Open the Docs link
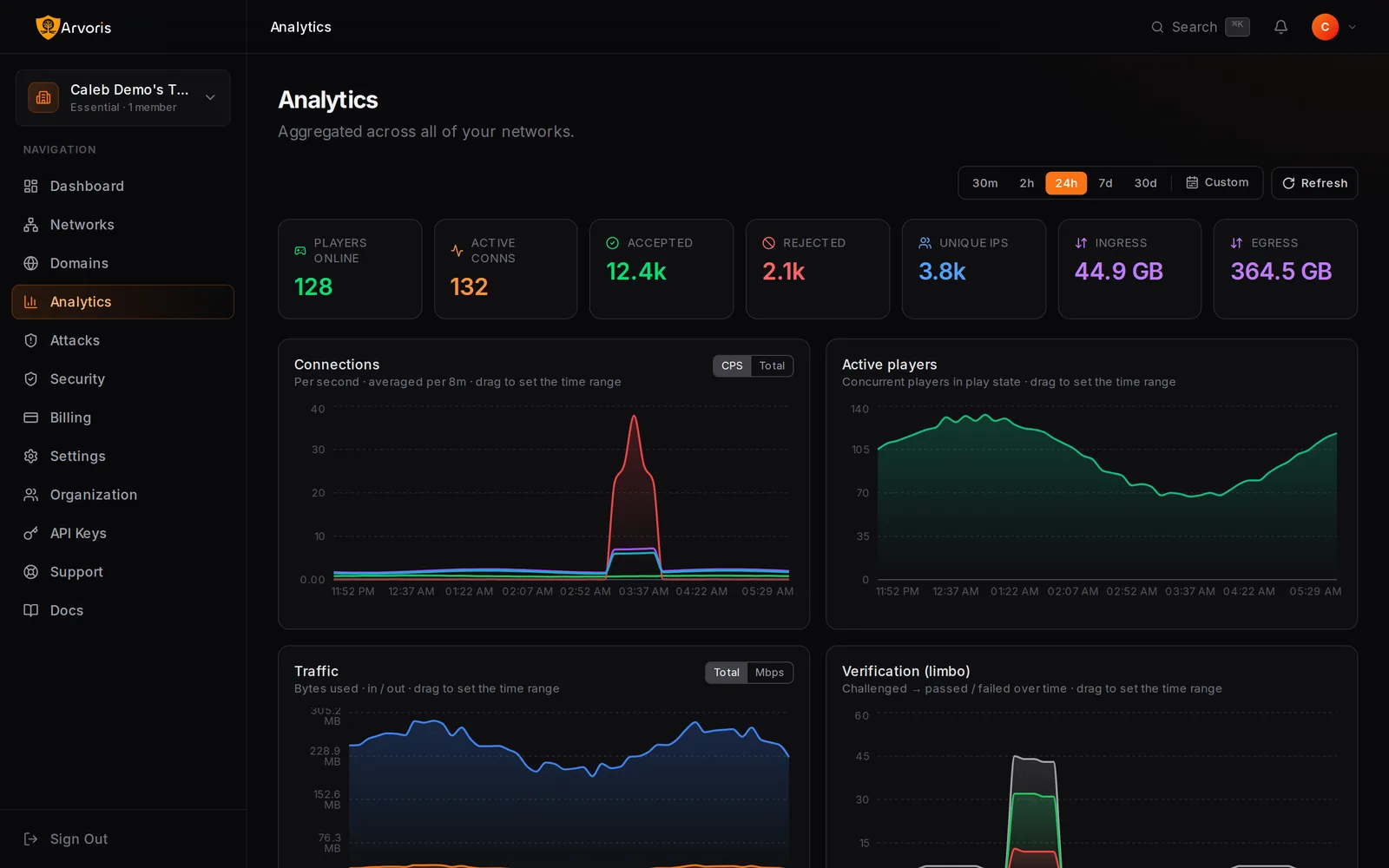1389x868 pixels. pyautogui.click(x=122, y=610)
